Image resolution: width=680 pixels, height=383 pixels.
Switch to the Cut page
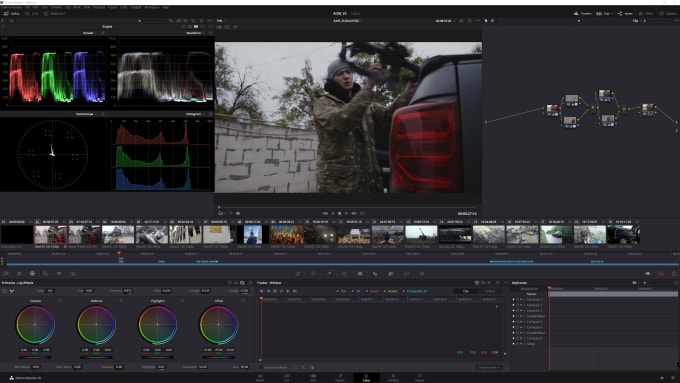click(287, 377)
